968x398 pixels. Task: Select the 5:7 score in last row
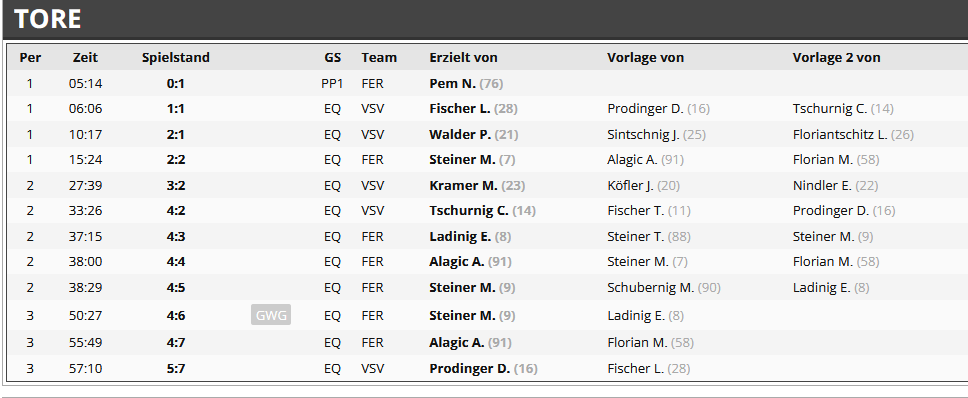176,368
